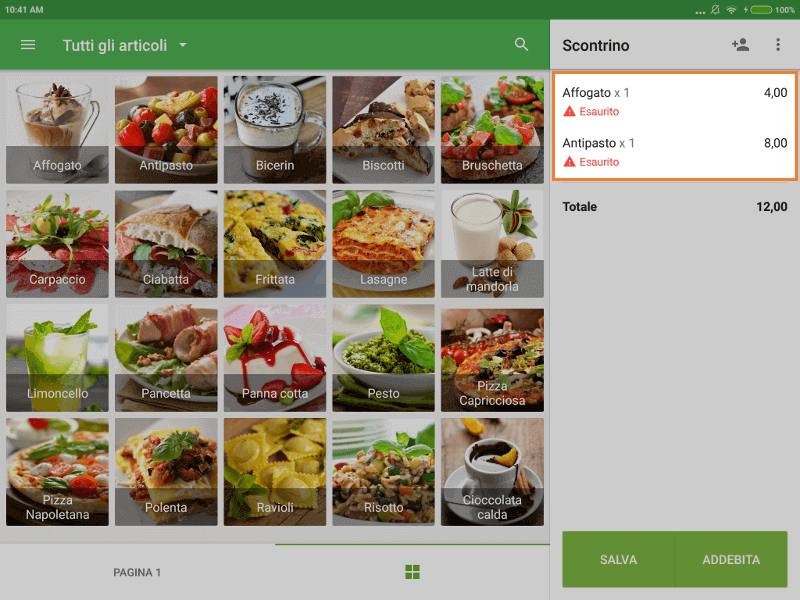Screen dimensions: 800x600
Task: Add Bicerin to the receipt
Action: click(274, 130)
